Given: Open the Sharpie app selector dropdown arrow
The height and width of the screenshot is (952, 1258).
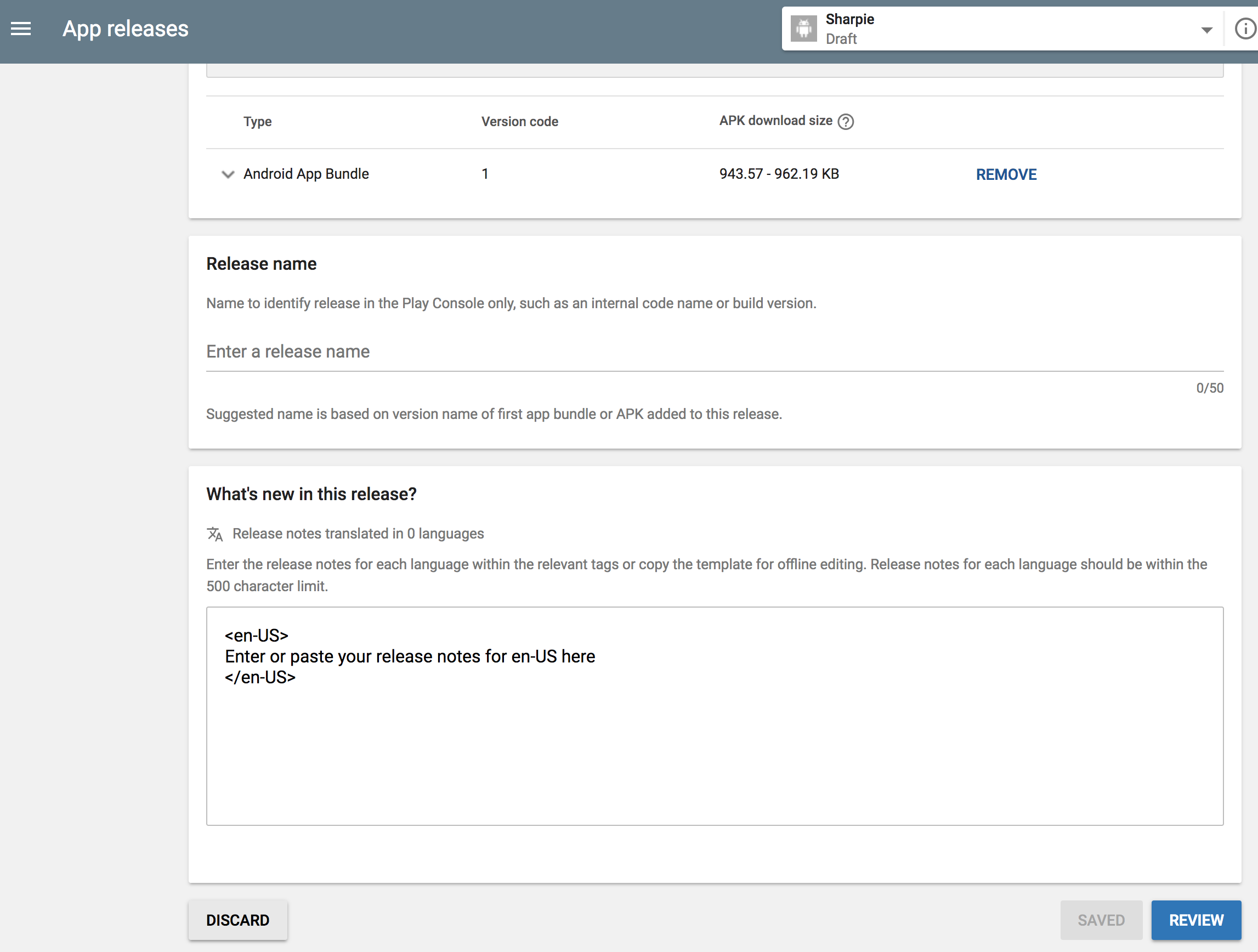Looking at the screenshot, I should coord(1206,30).
